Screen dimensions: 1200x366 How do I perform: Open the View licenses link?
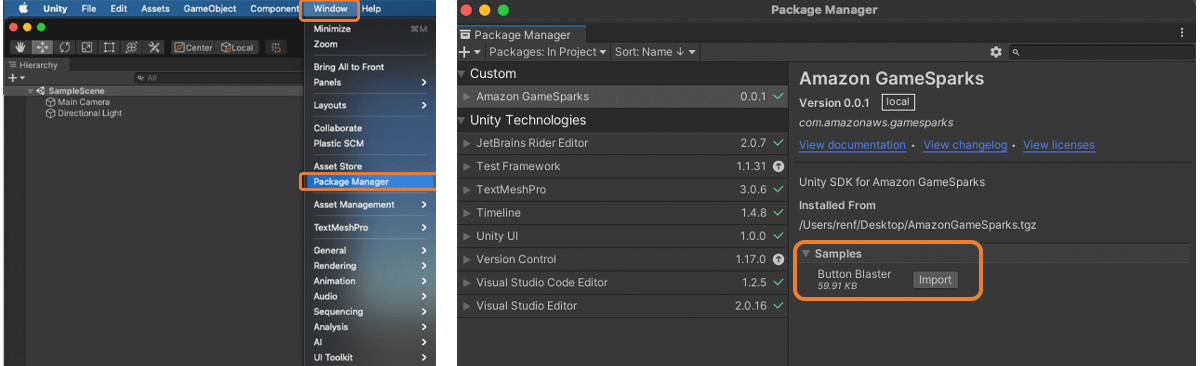1058,145
